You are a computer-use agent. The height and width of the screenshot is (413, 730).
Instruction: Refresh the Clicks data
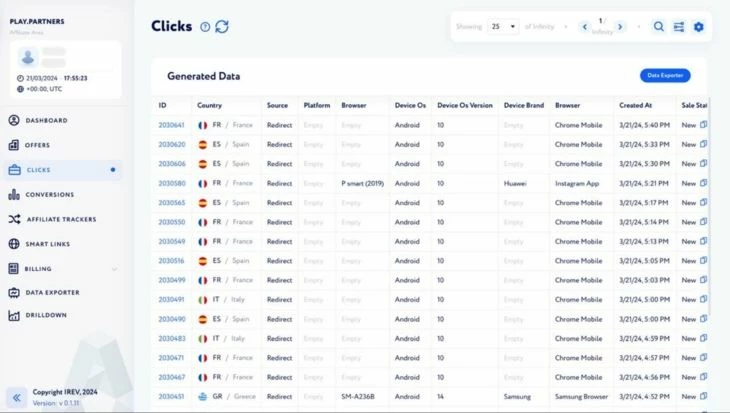point(222,27)
